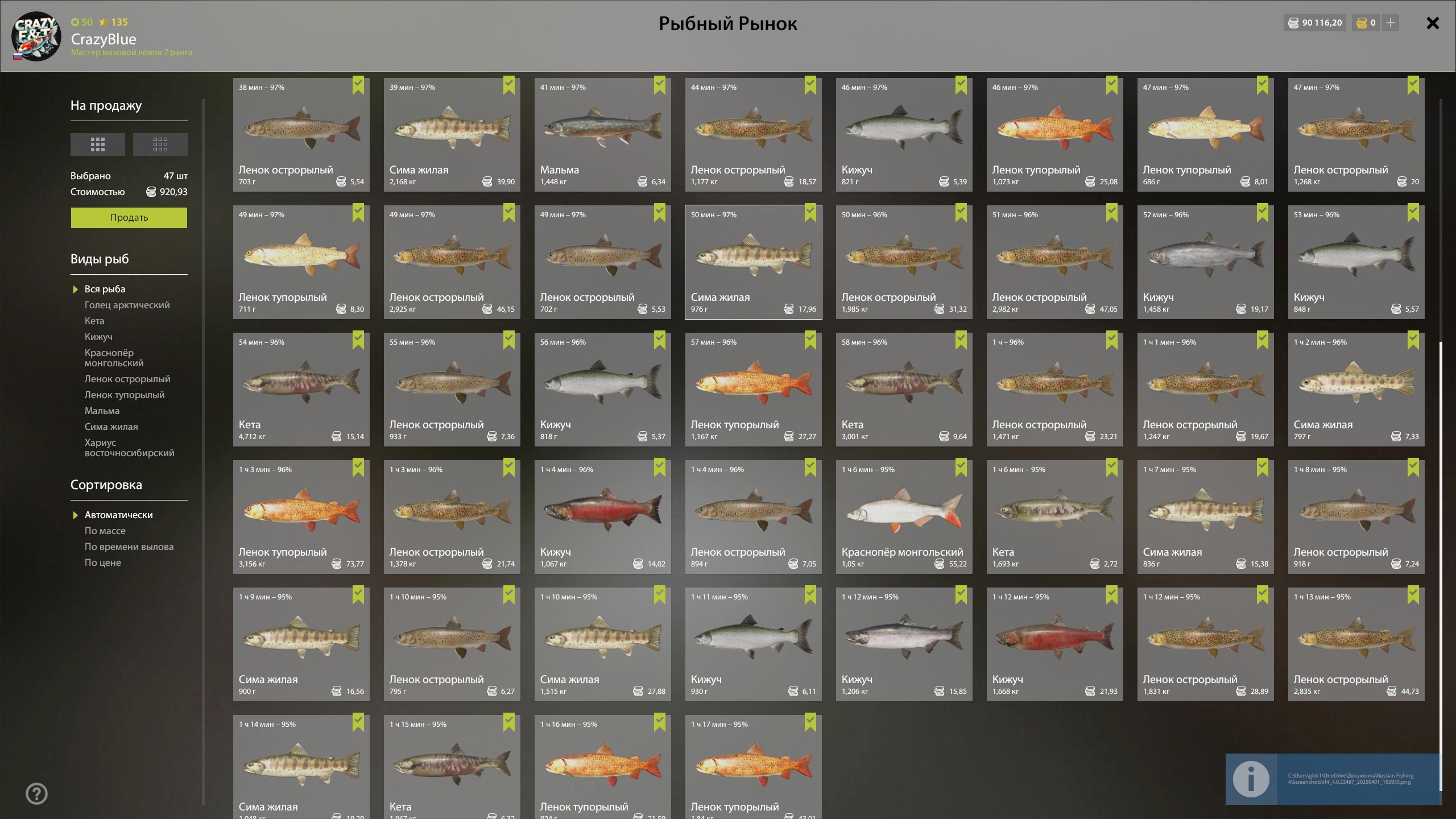Click the Продать button
The width and height of the screenshot is (1456, 819).
(129, 217)
